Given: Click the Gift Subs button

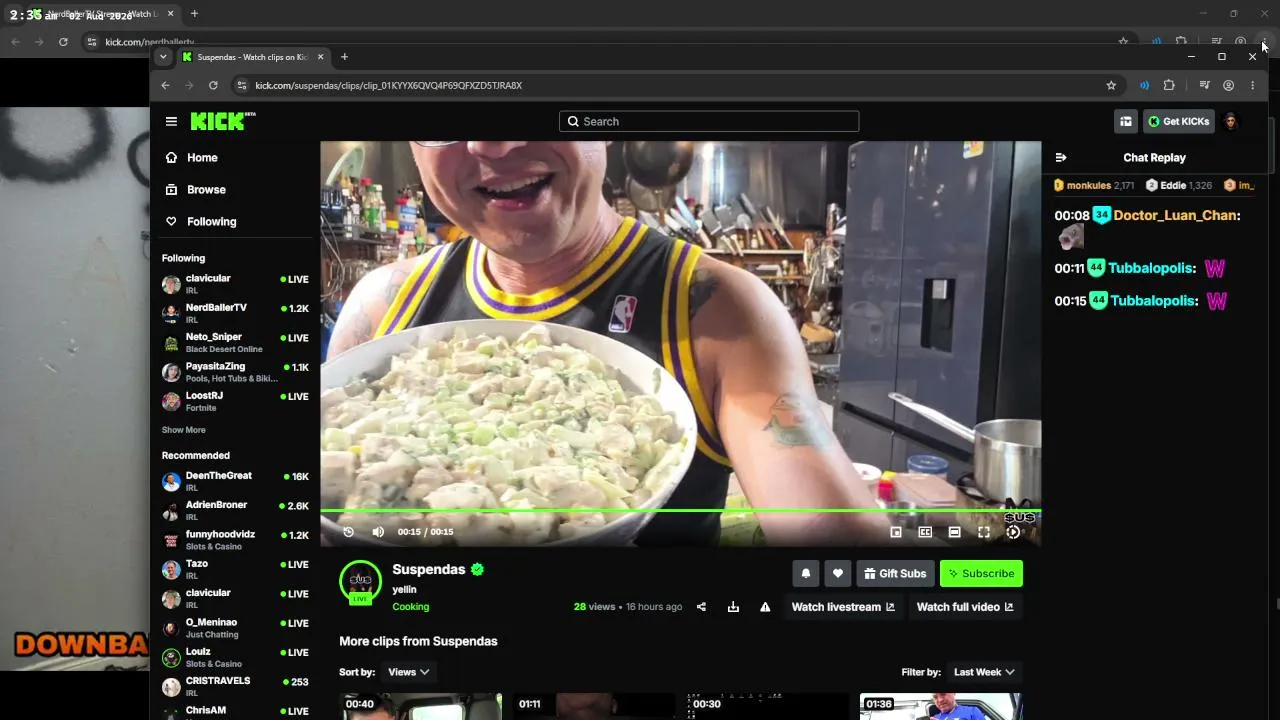Looking at the screenshot, I should [x=895, y=573].
